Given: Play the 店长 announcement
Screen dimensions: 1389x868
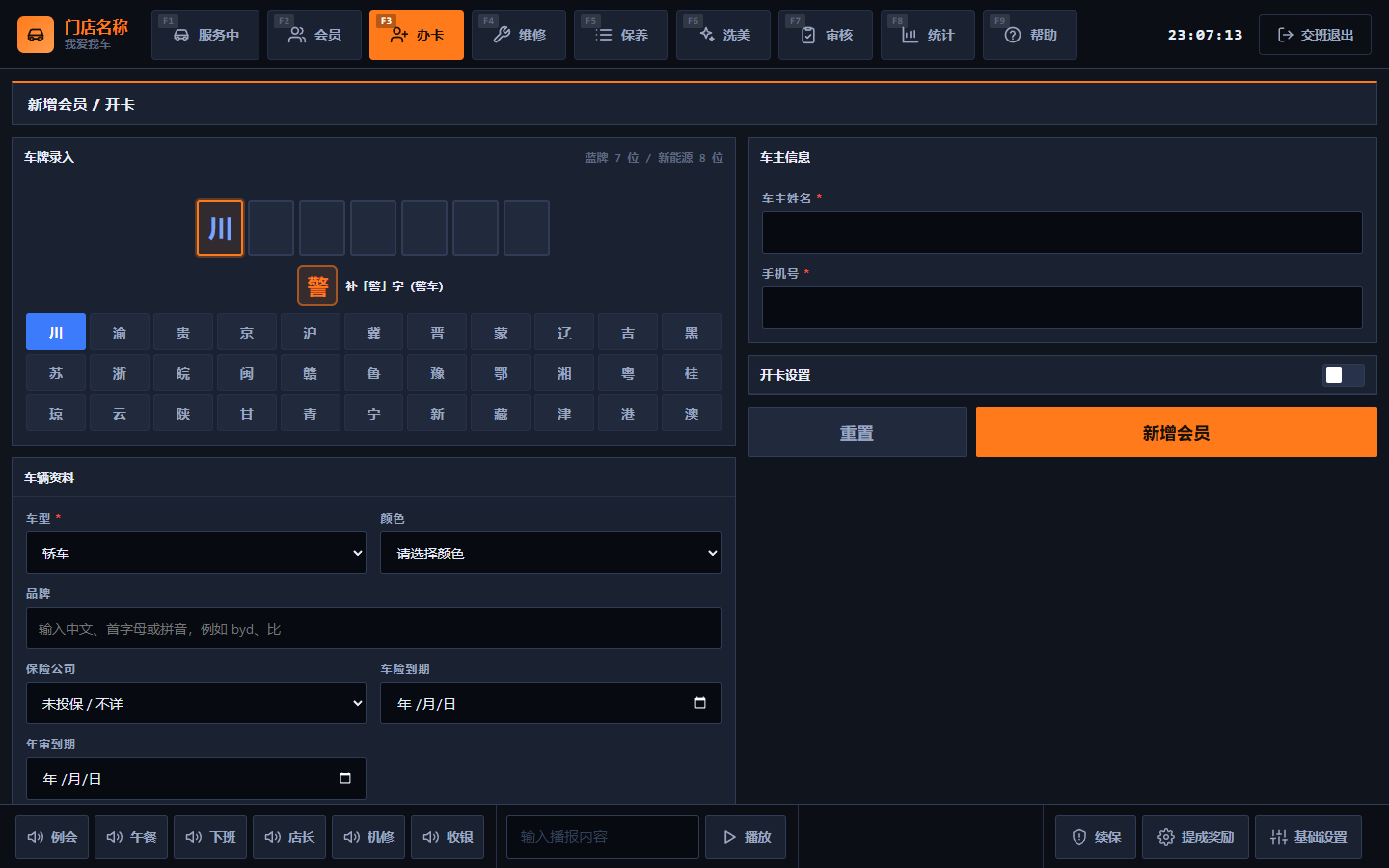Looking at the screenshot, I should point(289,837).
